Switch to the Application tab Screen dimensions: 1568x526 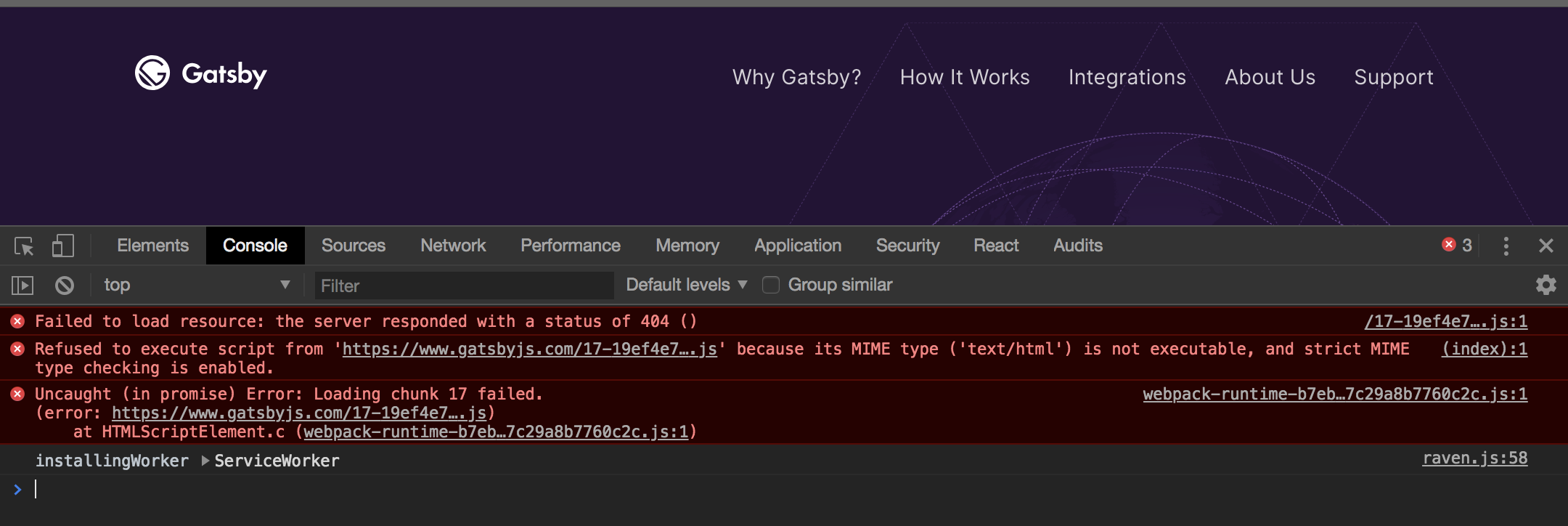(x=798, y=246)
